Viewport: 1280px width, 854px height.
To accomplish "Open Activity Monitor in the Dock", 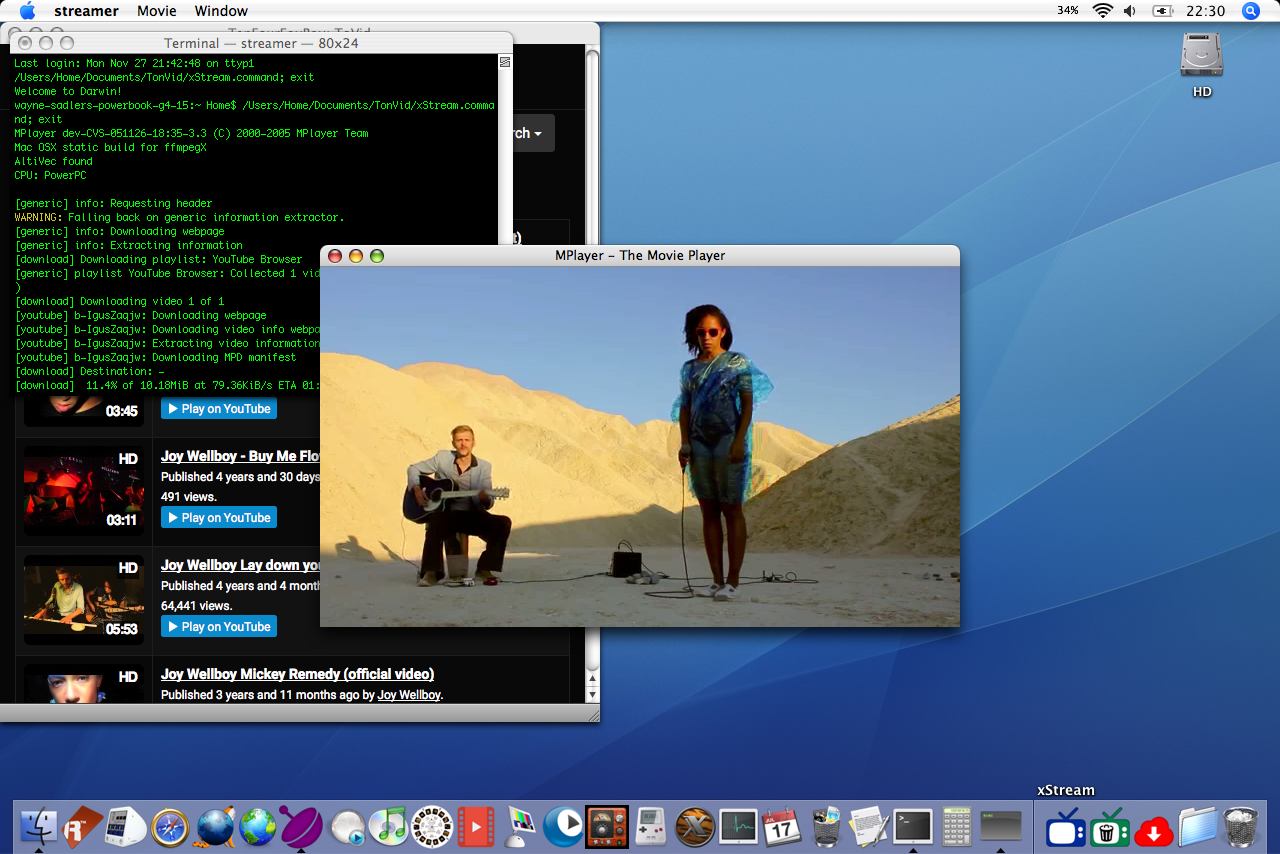I will click(739, 827).
